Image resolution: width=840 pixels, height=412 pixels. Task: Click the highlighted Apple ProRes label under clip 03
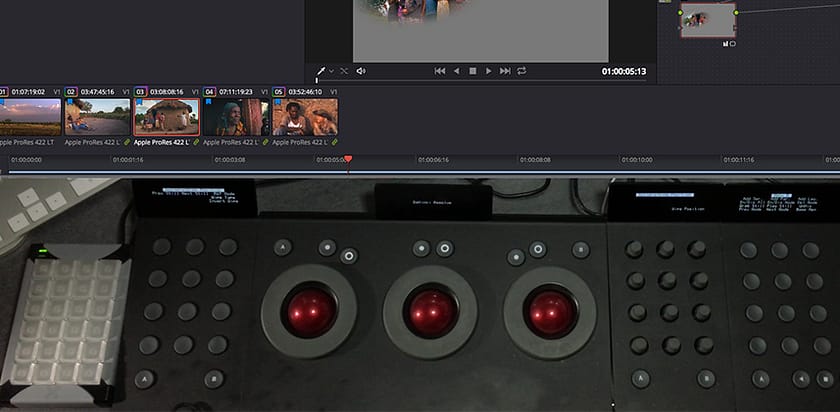162,143
